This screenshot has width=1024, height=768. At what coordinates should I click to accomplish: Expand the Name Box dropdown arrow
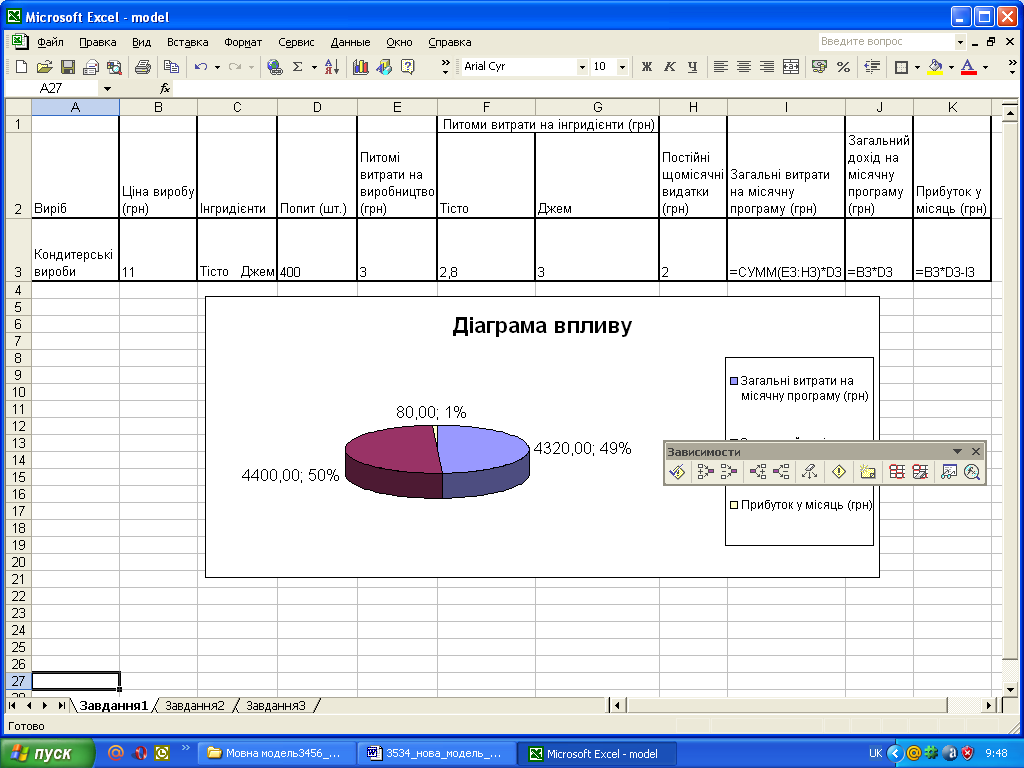[107, 88]
